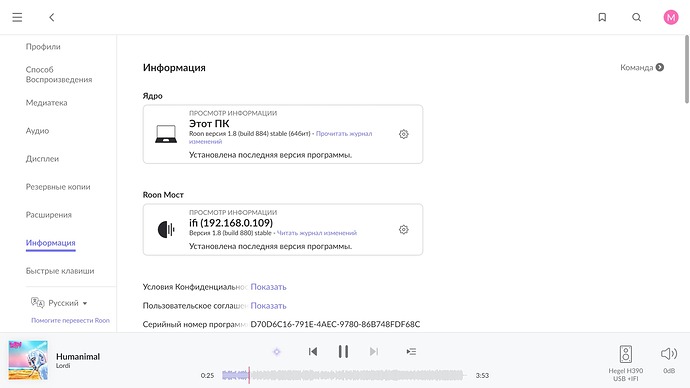Show Пользовательское соглашение via Показать
Viewport: 690px width, 388px height.
[268, 306]
